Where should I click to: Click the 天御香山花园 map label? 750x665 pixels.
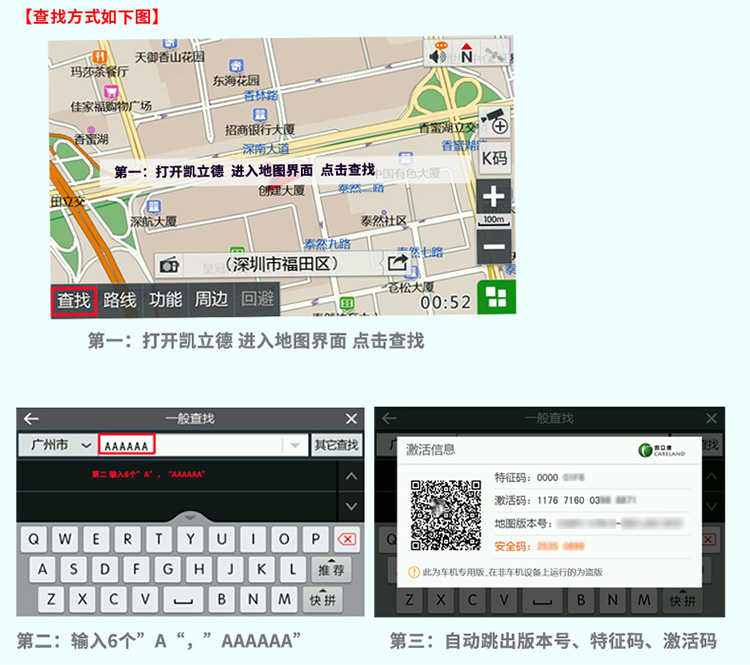[169, 57]
